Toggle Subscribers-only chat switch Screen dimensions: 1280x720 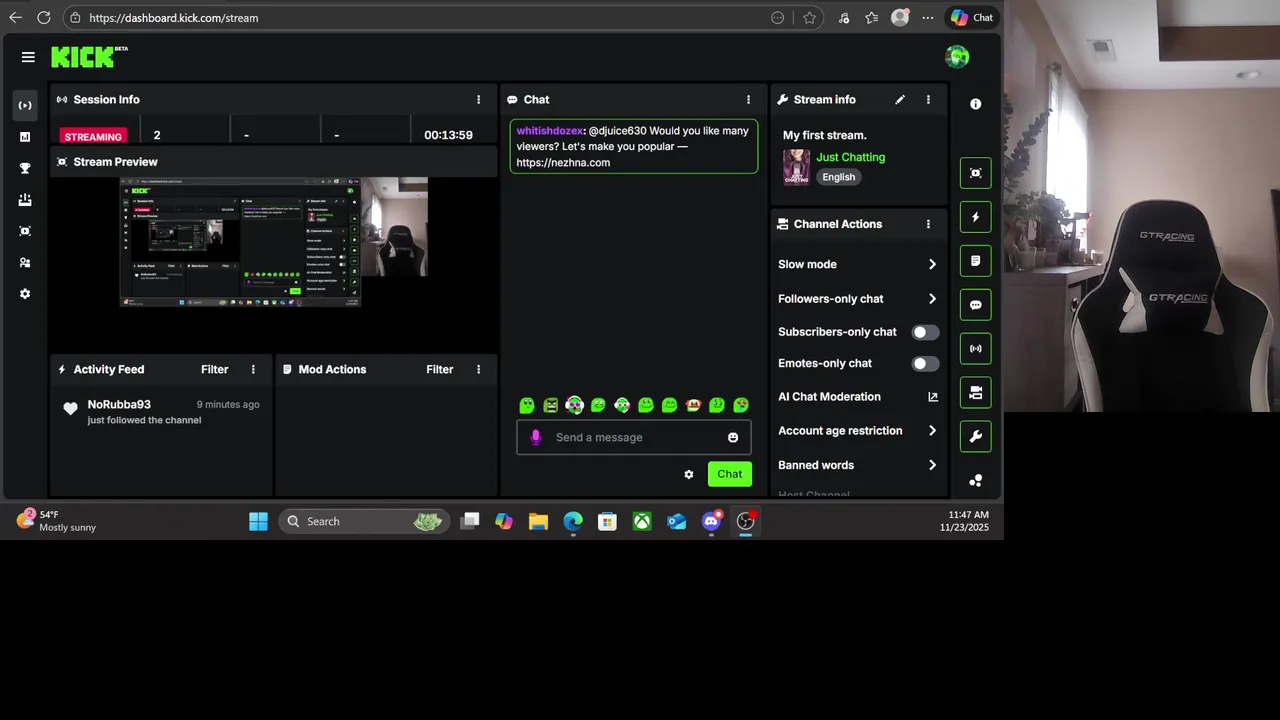click(x=925, y=332)
